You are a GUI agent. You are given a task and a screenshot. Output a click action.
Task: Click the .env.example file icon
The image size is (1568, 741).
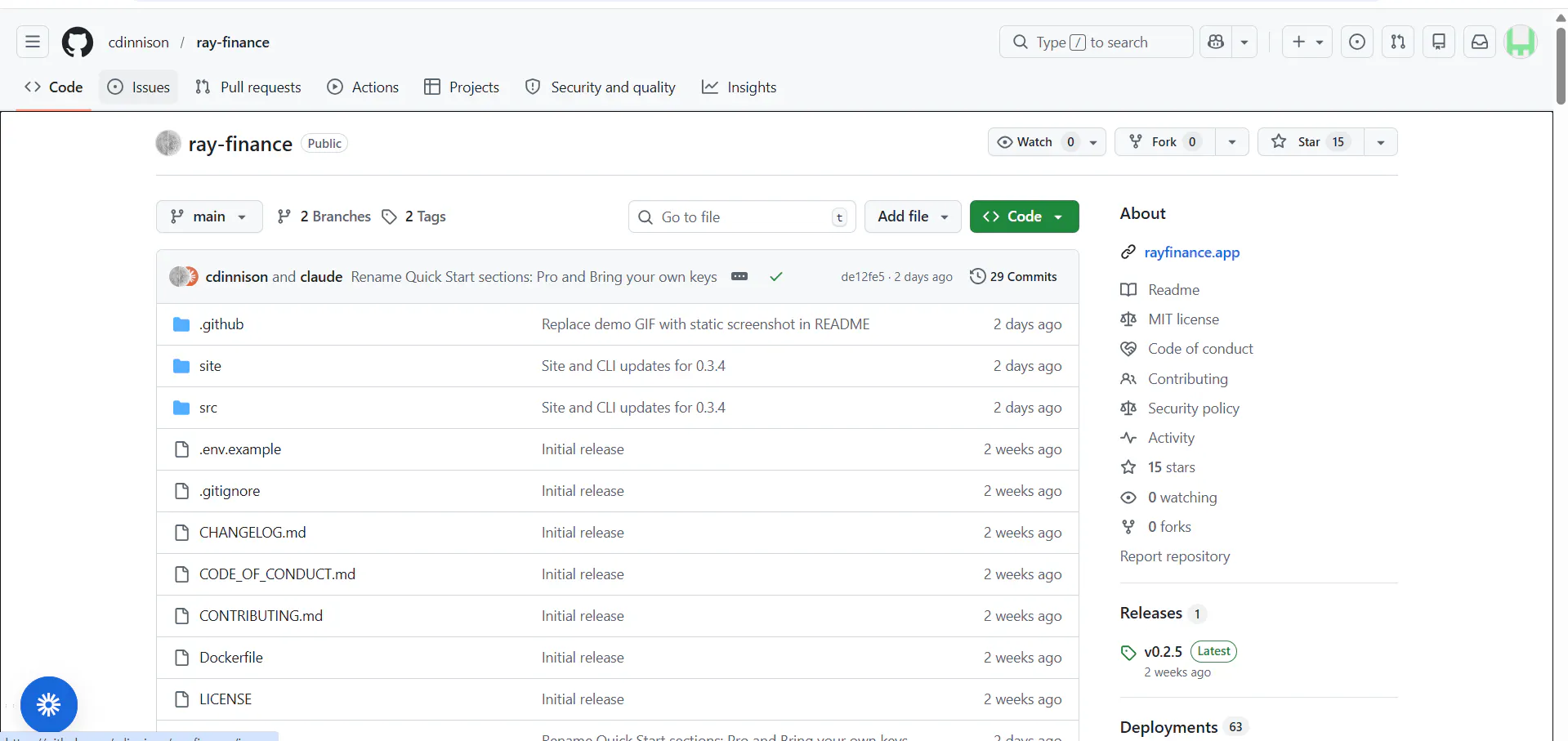(x=181, y=449)
